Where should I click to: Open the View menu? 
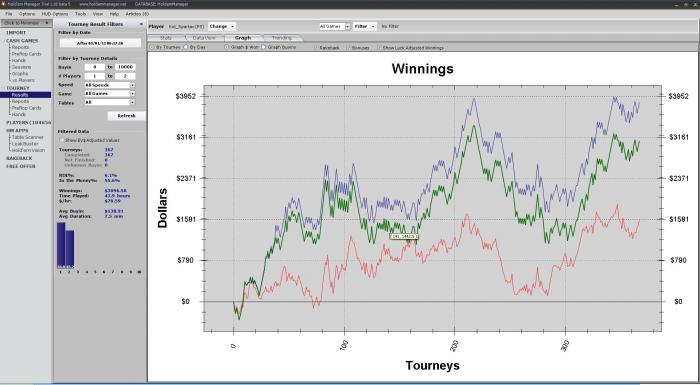98,14
